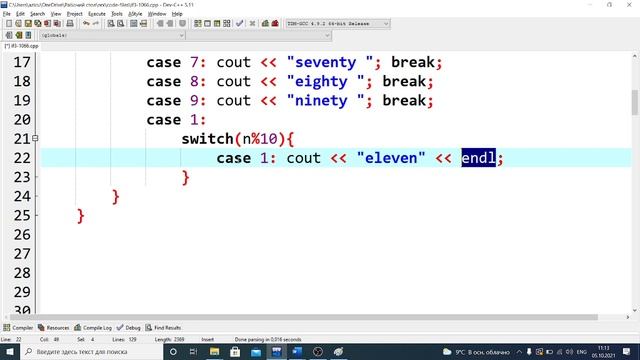Click the selected word endl on line 22

[x=478, y=158]
